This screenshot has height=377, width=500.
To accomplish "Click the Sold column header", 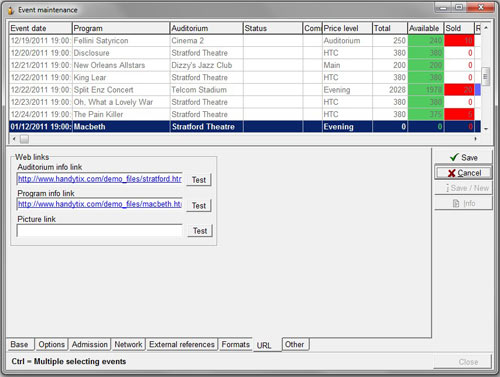I will [x=459, y=28].
